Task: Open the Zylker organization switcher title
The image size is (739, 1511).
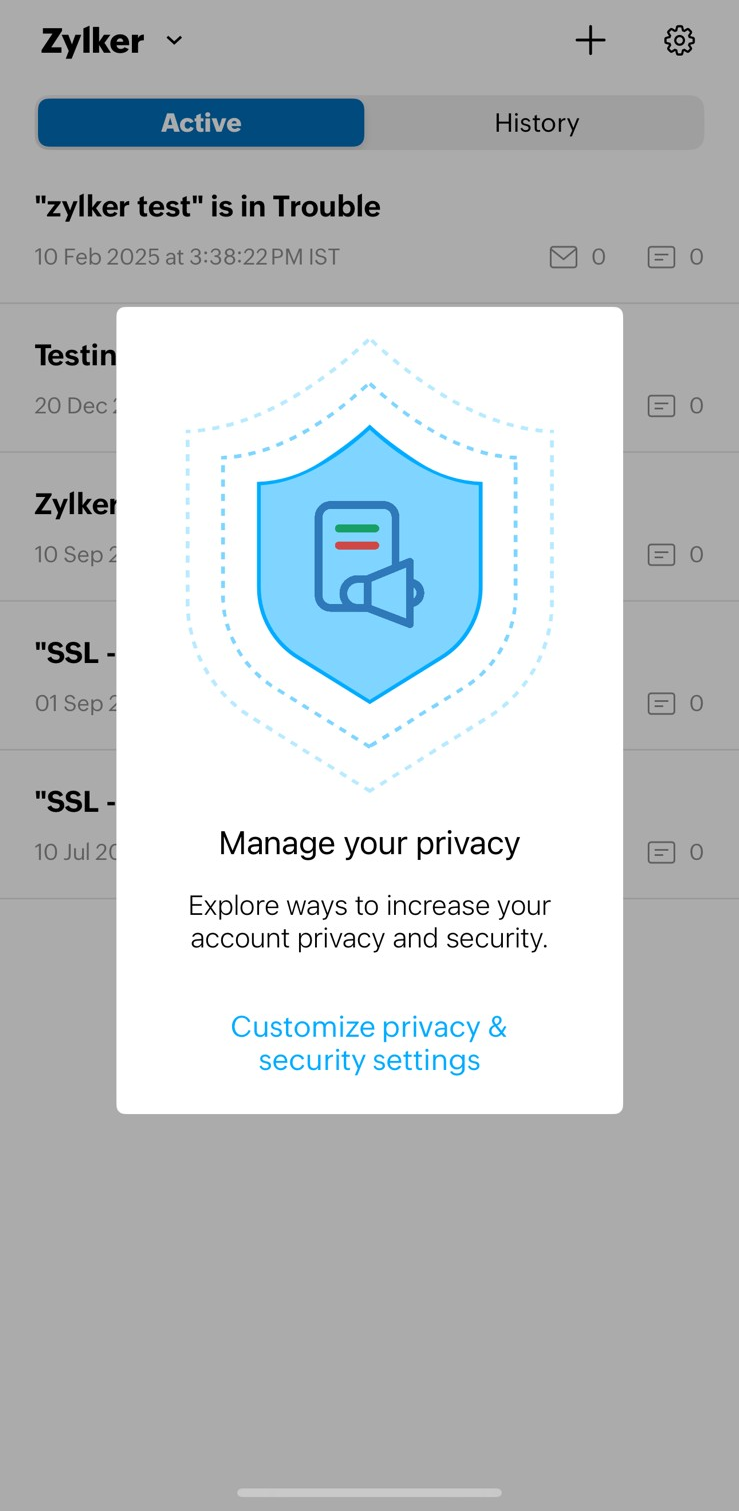Action: (x=93, y=41)
